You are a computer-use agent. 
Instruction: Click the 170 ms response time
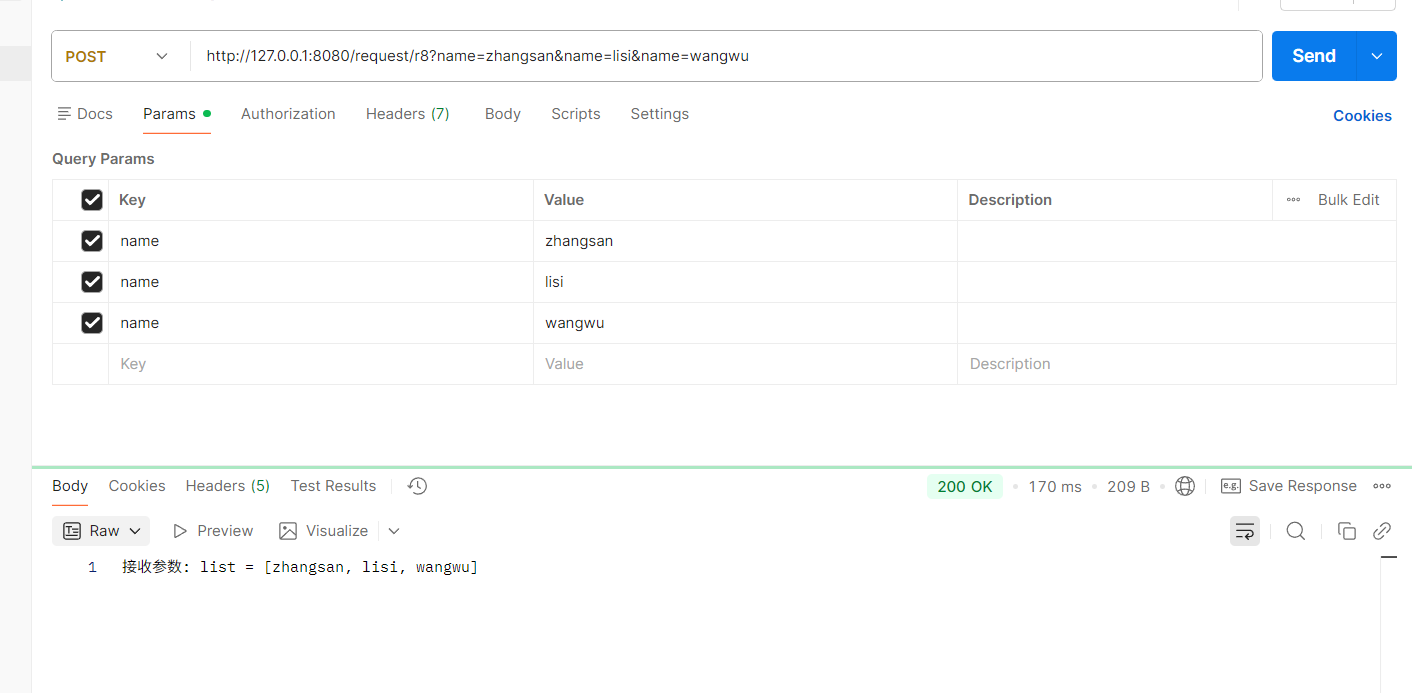pos(1055,487)
